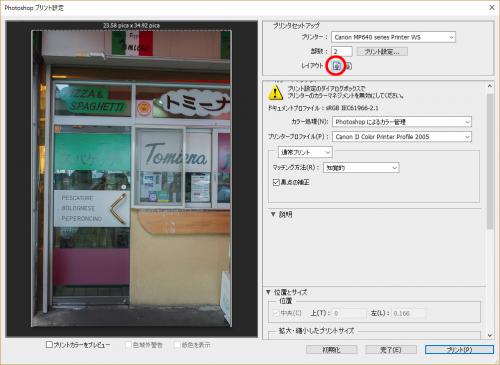Toggle 中央 position checkbox
The height and width of the screenshot is (365, 500).
pyautogui.click(x=276, y=313)
